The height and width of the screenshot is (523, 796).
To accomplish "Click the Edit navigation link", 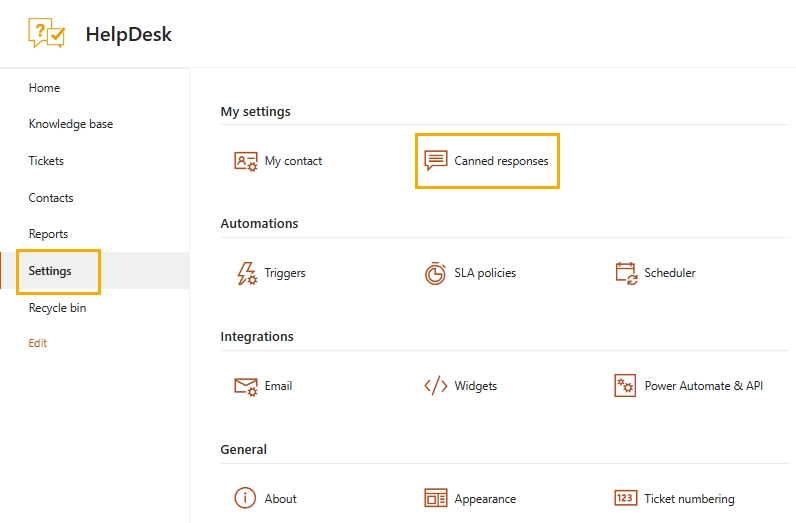I will (x=38, y=343).
